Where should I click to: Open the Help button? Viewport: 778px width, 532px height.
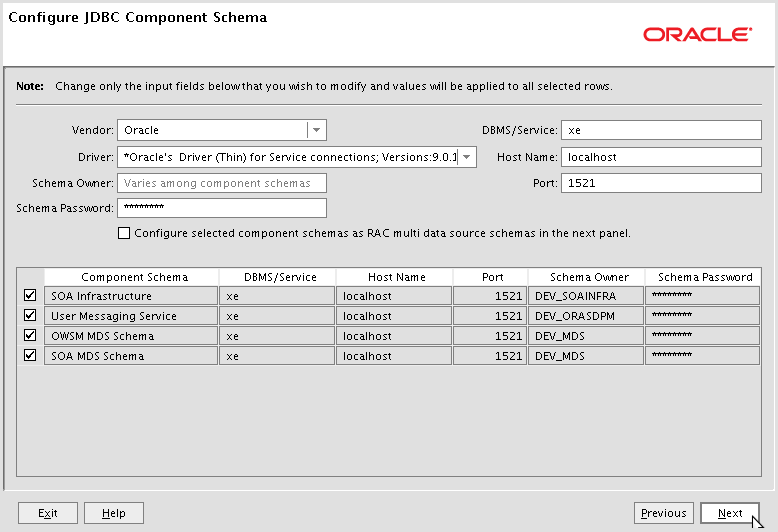pos(114,513)
